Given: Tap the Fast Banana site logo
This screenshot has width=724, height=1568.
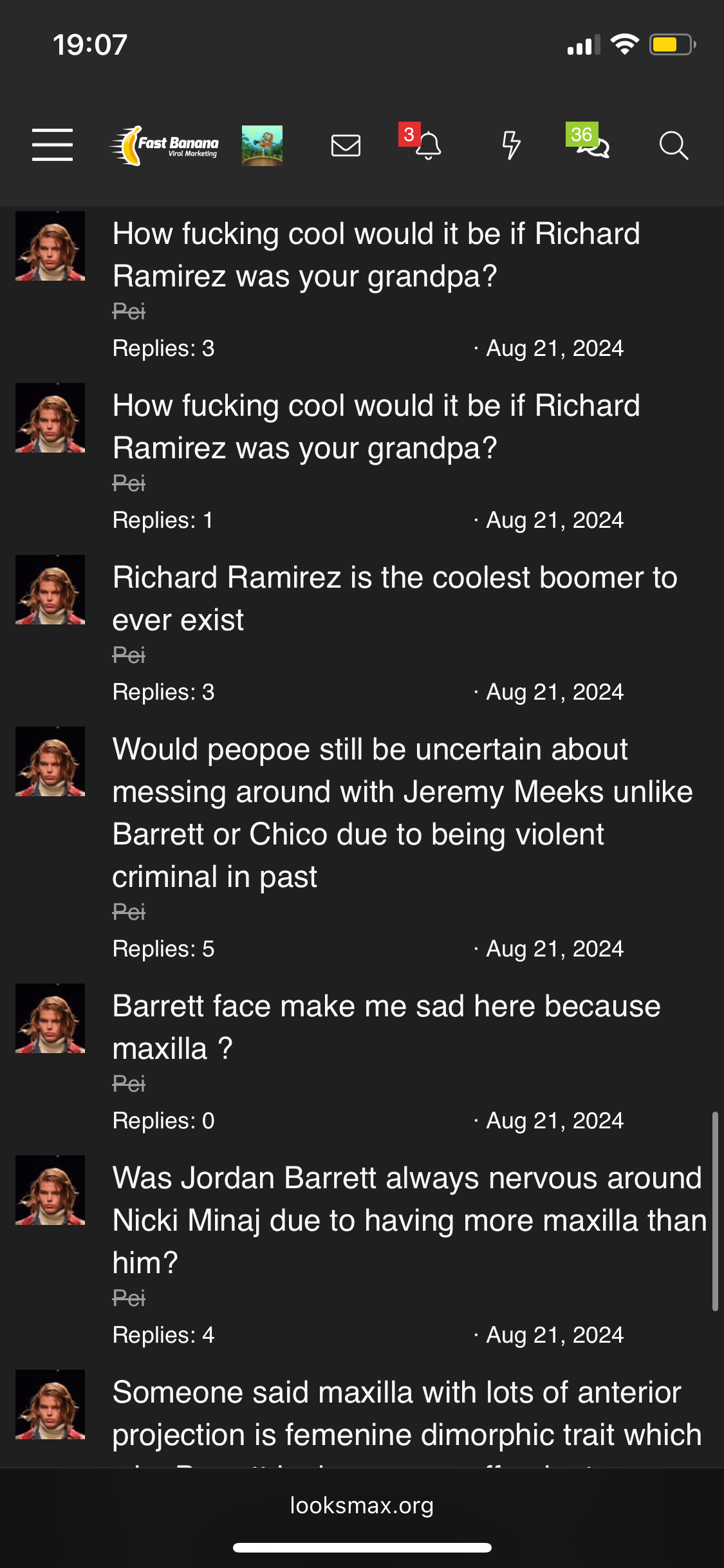Looking at the screenshot, I should pyautogui.click(x=165, y=145).
